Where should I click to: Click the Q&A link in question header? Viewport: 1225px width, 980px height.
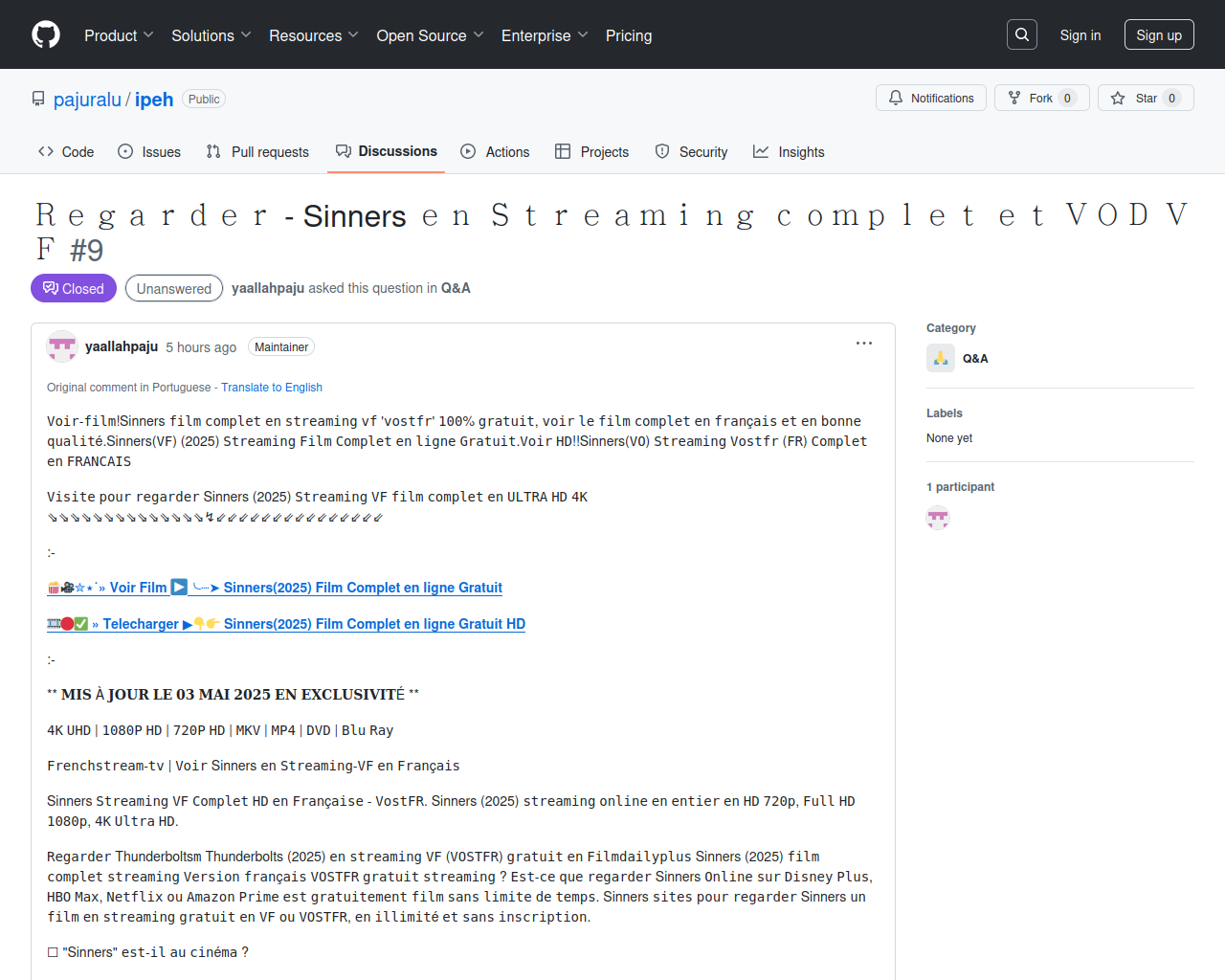tap(456, 288)
